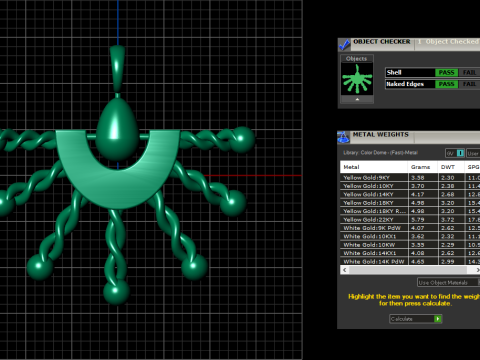Click the Shell check label

[x=394, y=72]
